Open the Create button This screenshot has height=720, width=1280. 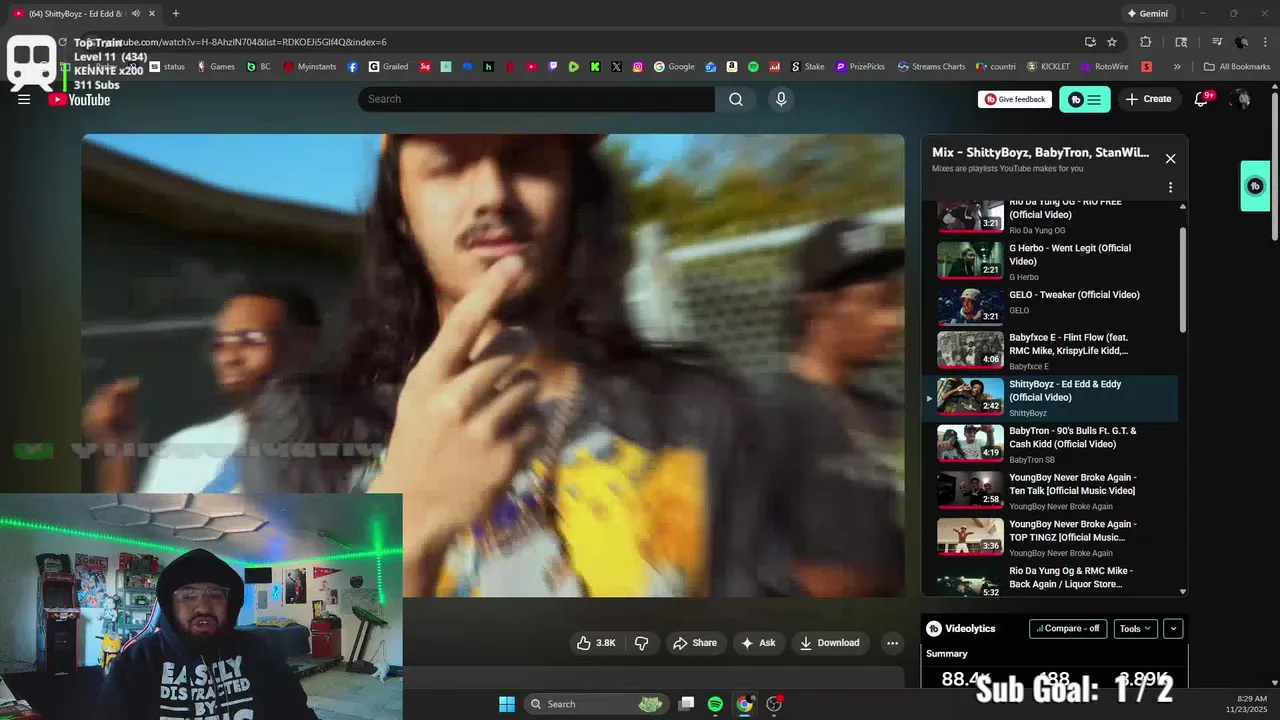coord(1148,99)
